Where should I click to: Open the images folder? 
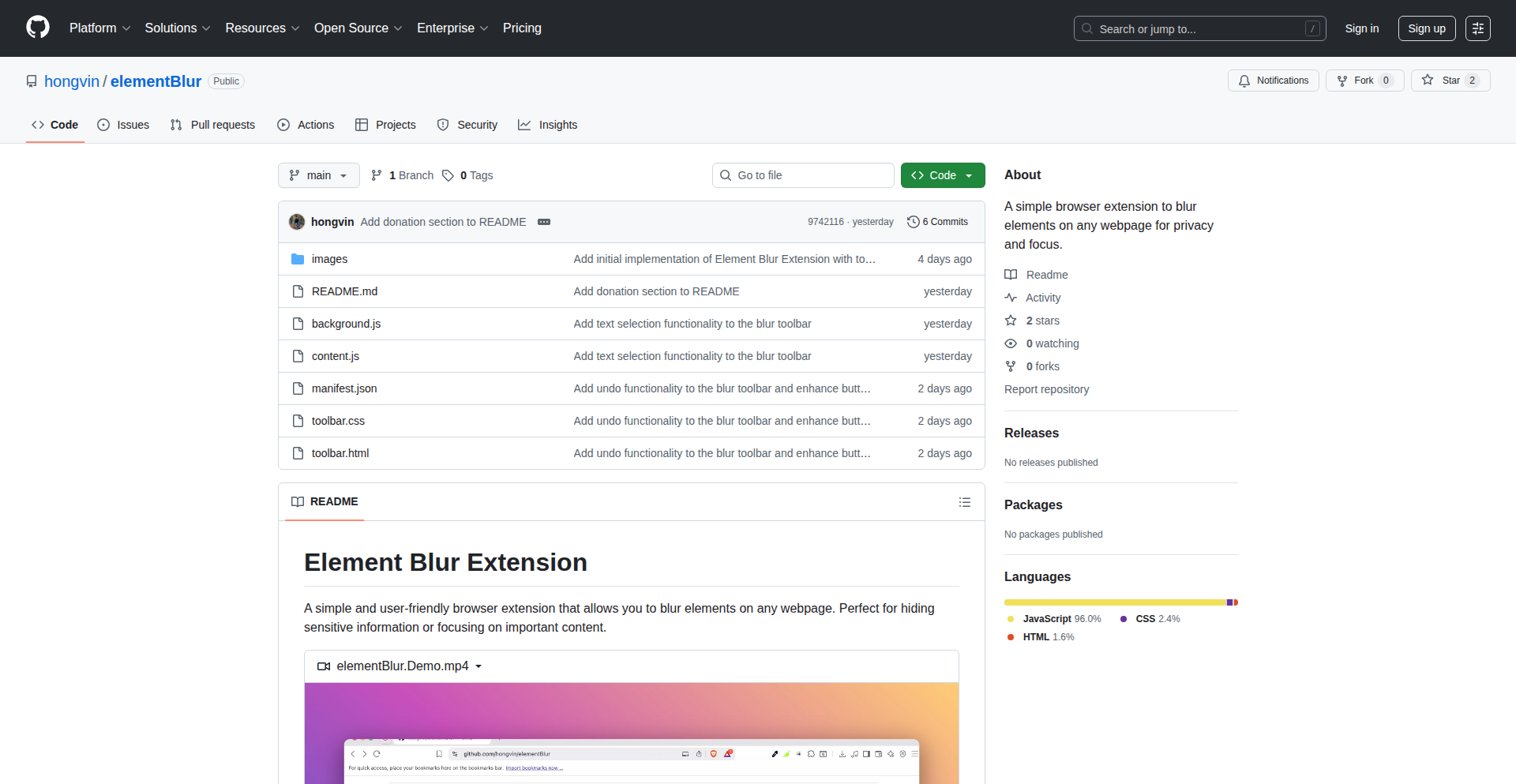(x=329, y=259)
